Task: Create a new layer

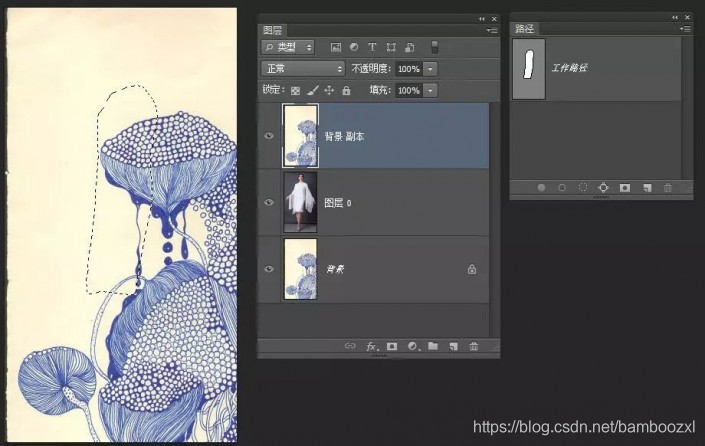Action: (453, 346)
